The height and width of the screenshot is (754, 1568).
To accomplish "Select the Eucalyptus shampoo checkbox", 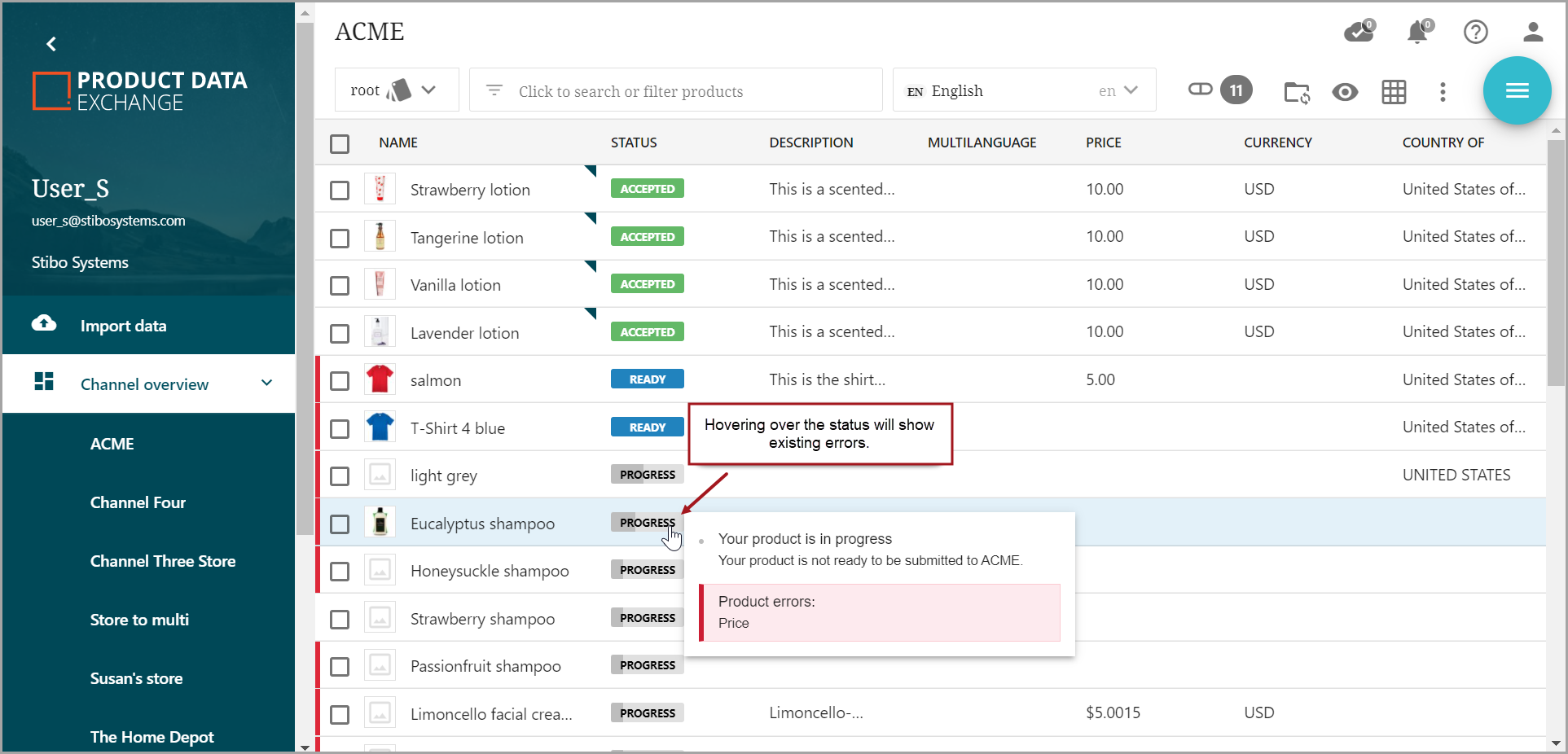I will pyautogui.click(x=340, y=524).
